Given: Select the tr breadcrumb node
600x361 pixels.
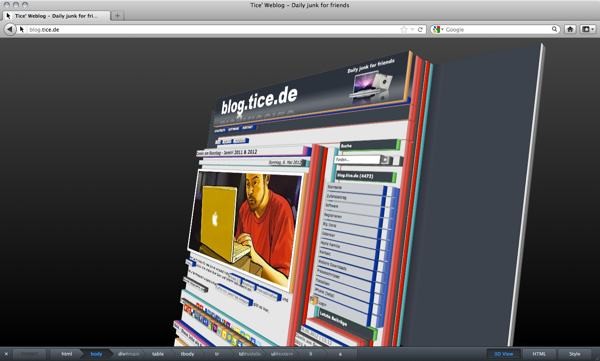Looking at the screenshot, I should [217, 354].
